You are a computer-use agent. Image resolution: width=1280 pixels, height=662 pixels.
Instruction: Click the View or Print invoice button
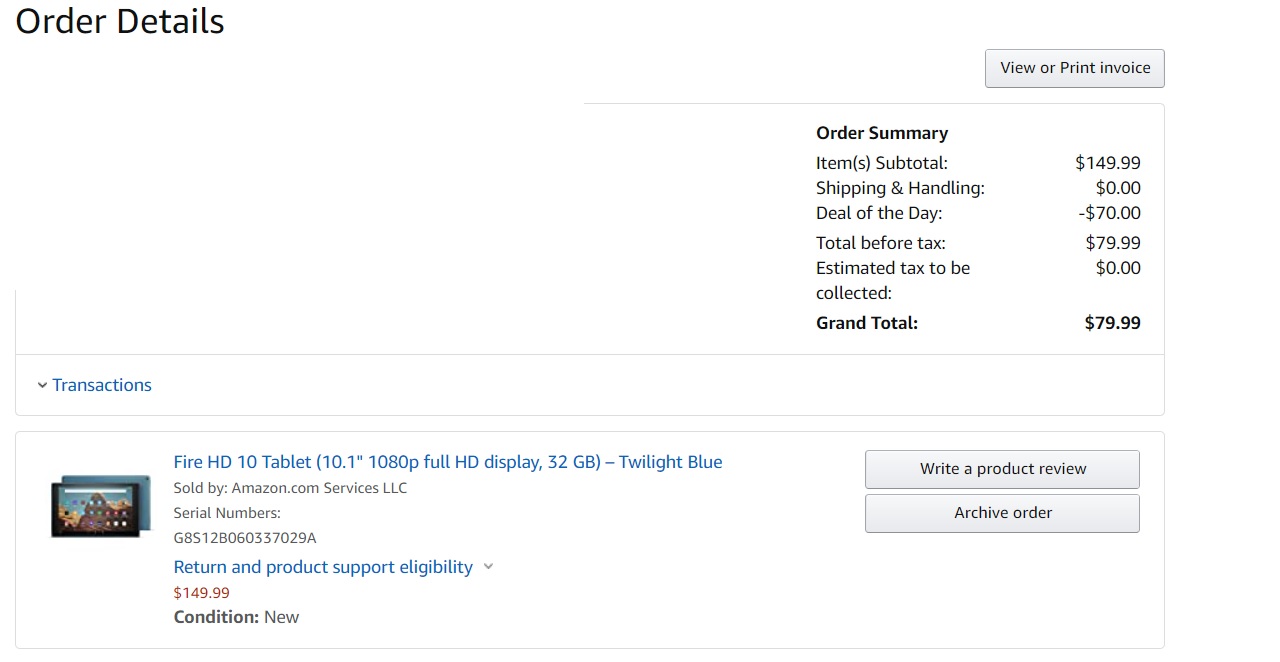coord(1075,68)
